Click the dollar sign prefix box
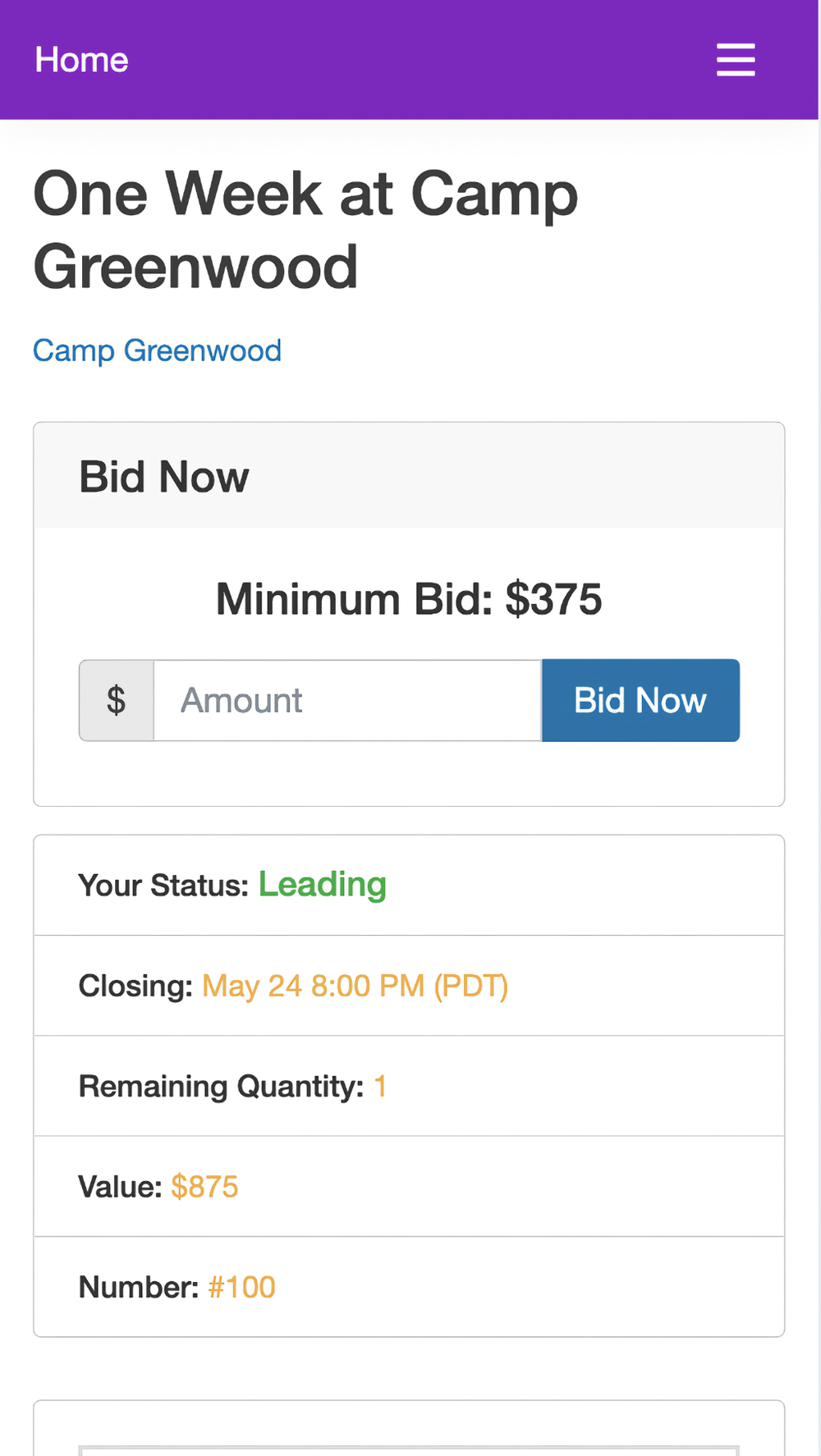The image size is (821, 1456). pyautogui.click(x=117, y=700)
